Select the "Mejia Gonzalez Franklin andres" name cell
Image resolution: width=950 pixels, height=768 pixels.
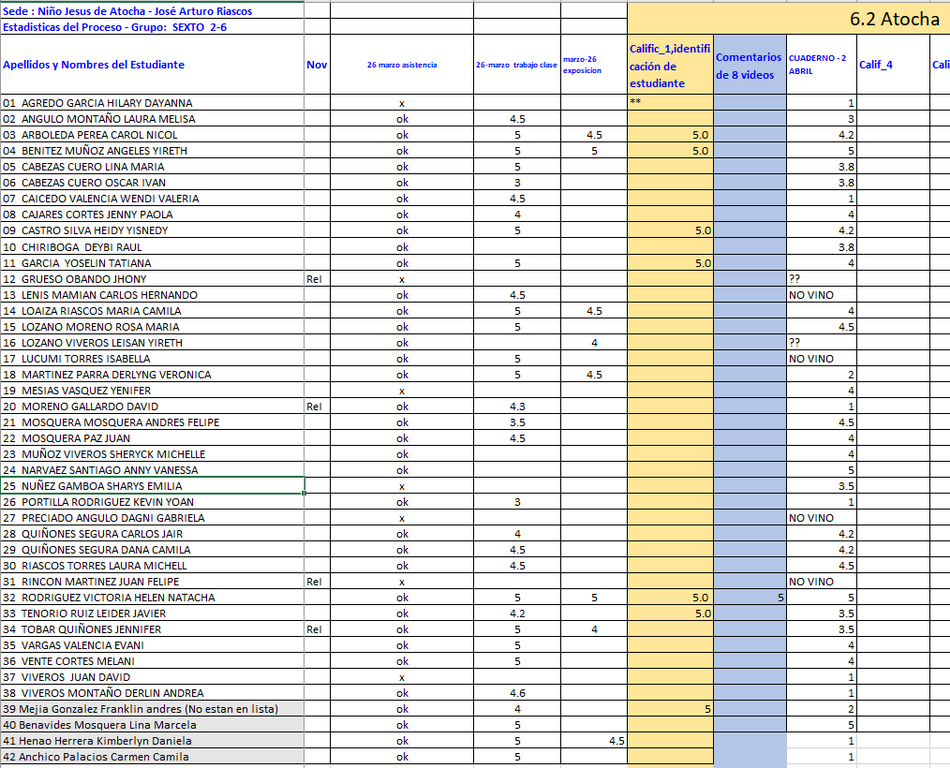click(x=130, y=709)
